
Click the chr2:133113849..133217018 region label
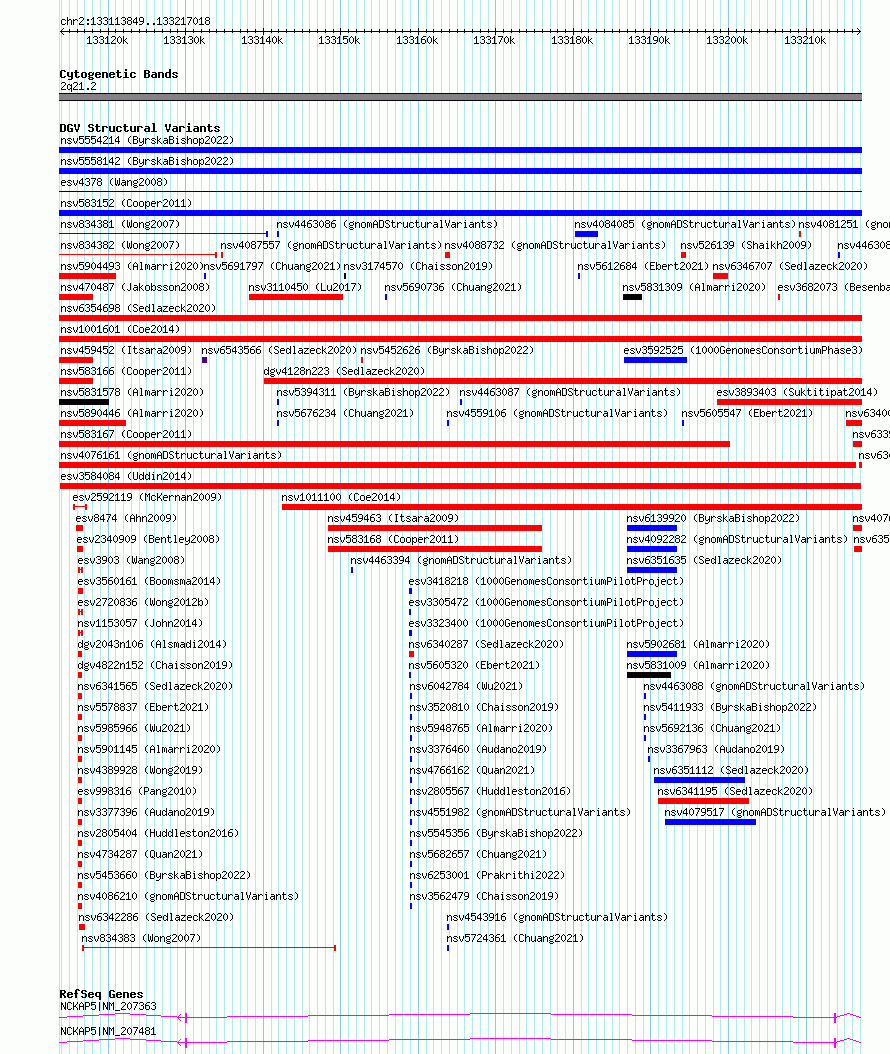point(135,22)
